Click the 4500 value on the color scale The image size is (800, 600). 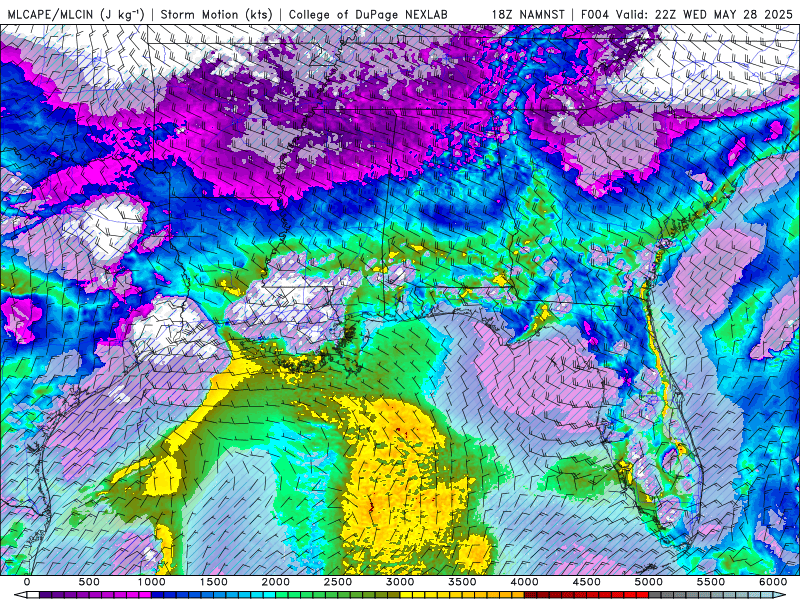(x=587, y=582)
